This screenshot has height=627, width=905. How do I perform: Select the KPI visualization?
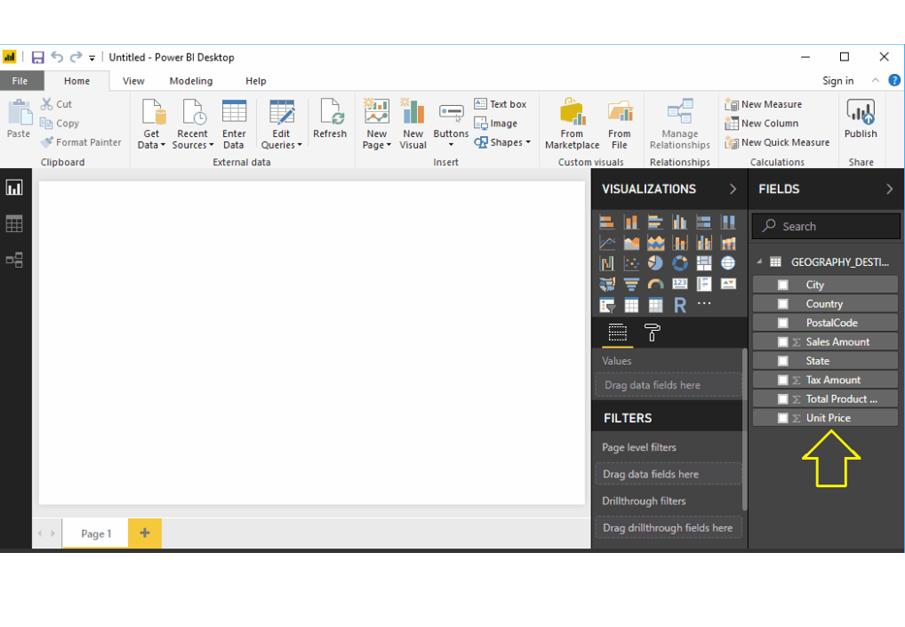[728, 284]
